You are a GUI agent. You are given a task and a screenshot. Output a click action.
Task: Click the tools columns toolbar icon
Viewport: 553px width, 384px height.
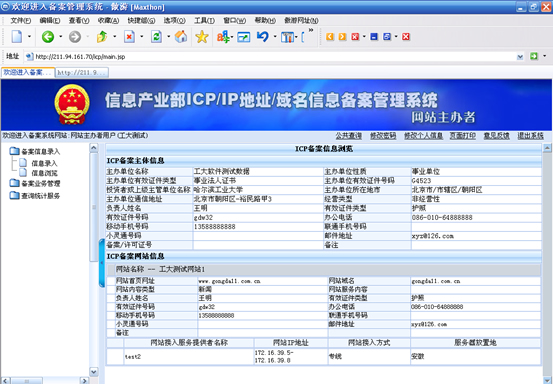287,37
